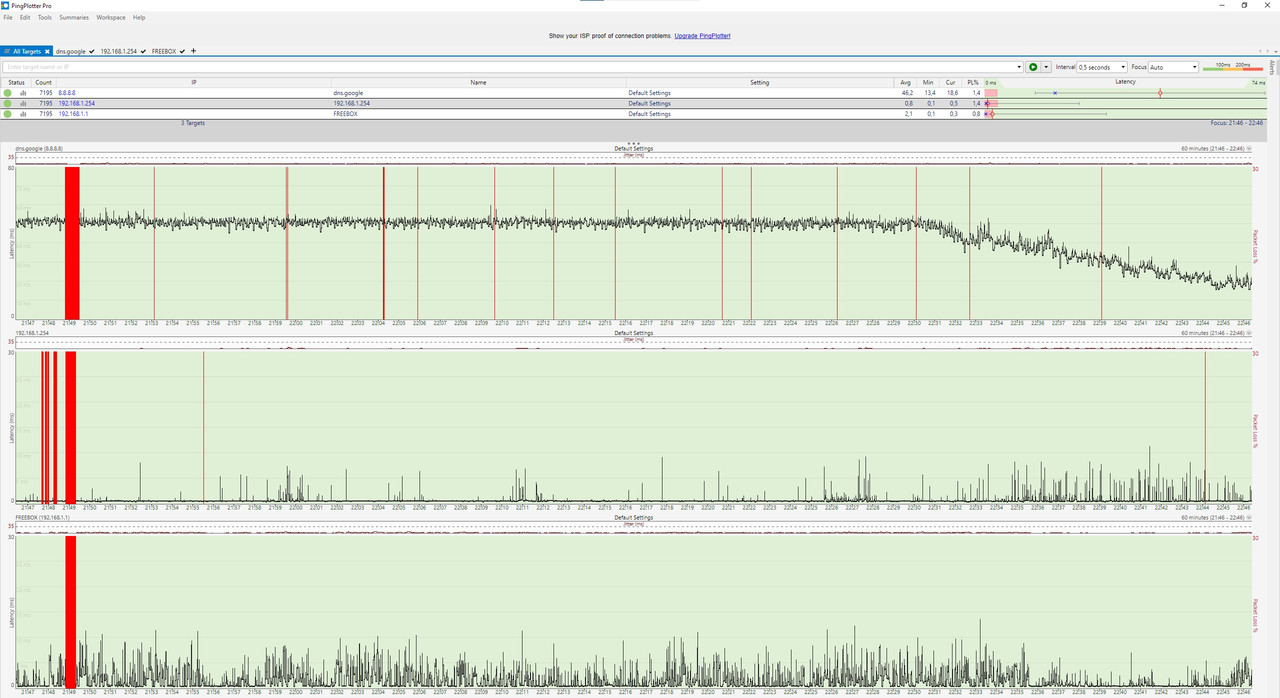Sort by the Status column header
This screenshot has height=698, width=1280.
16,82
